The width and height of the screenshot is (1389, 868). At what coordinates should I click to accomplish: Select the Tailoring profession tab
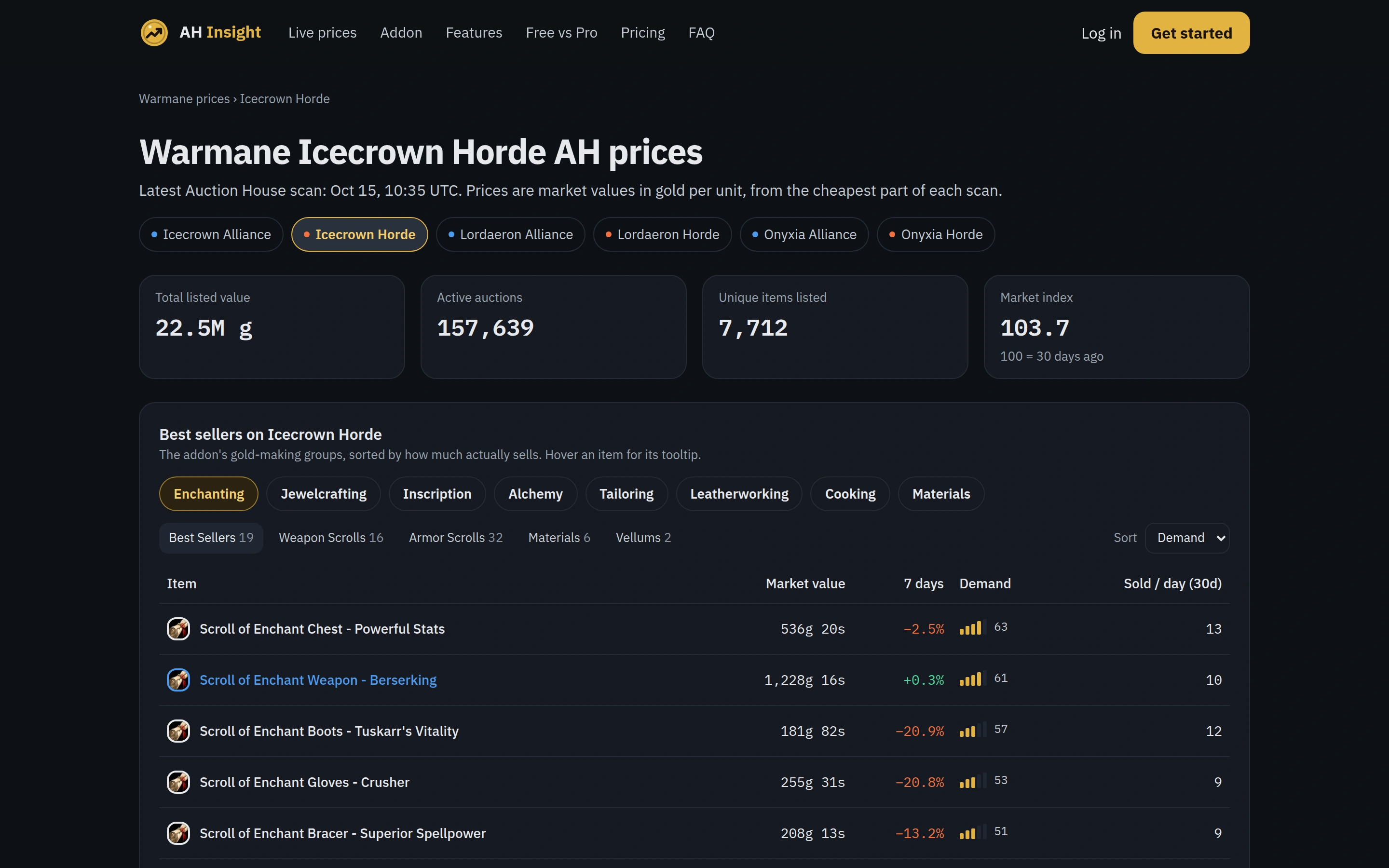[626, 494]
